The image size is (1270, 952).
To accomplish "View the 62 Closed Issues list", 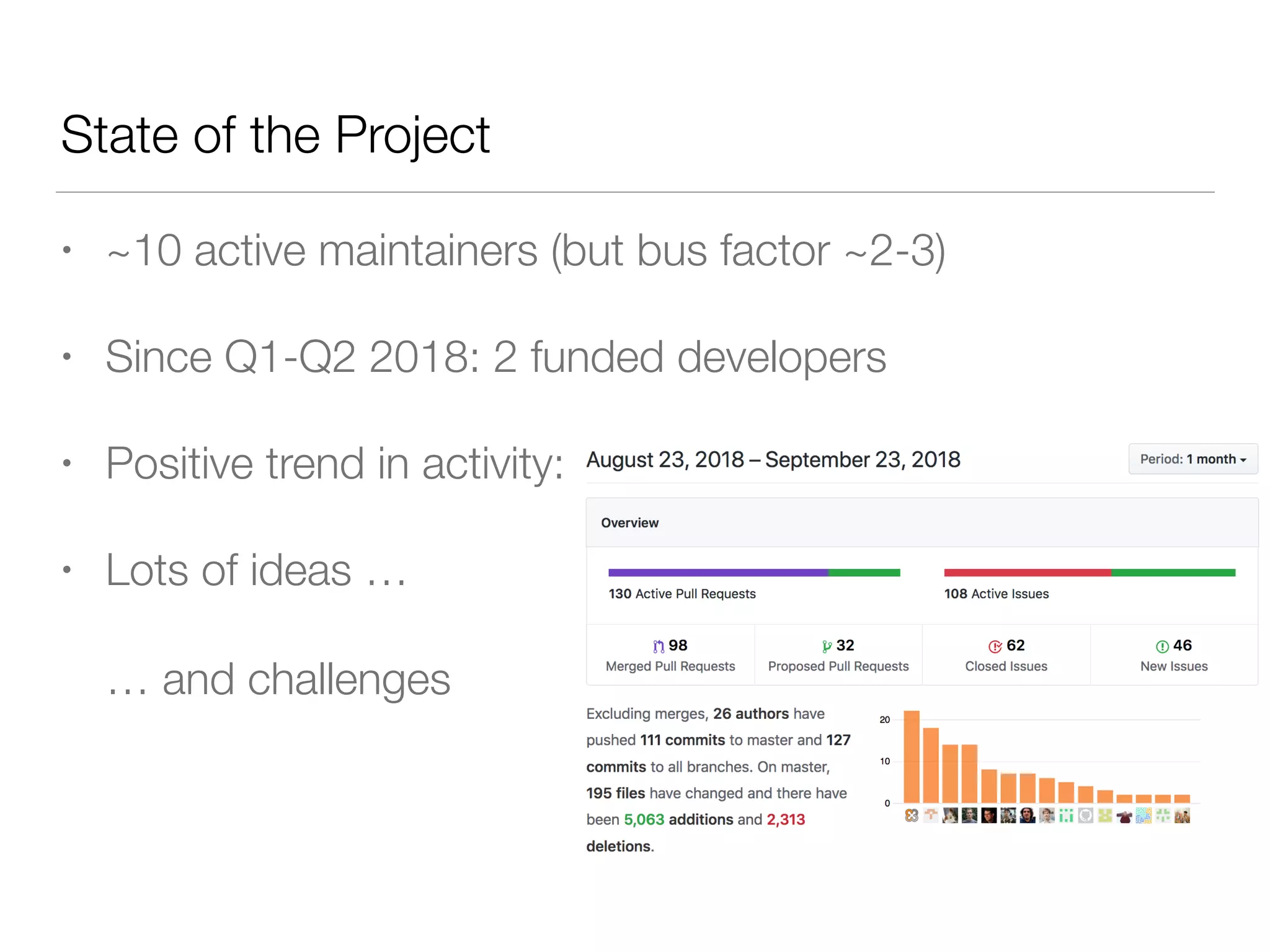I will 1006,655.
